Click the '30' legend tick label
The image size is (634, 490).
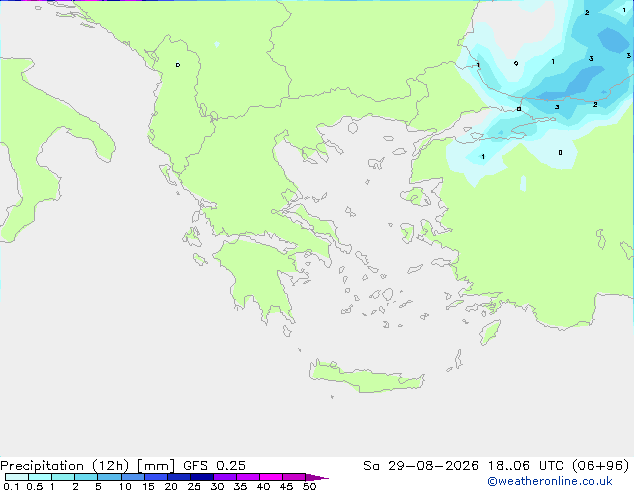[217, 486]
